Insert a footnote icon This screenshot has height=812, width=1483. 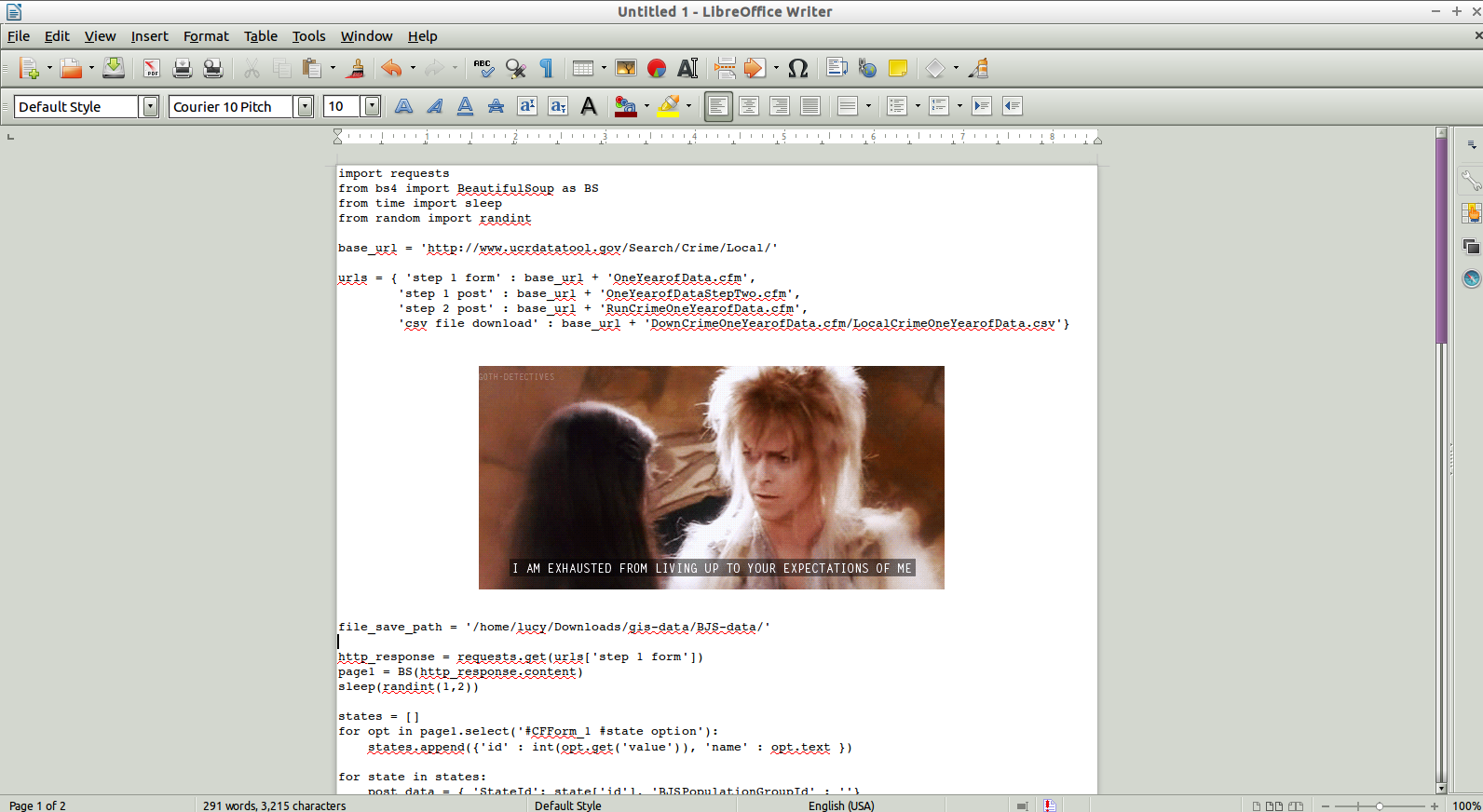pyautogui.click(x=837, y=68)
